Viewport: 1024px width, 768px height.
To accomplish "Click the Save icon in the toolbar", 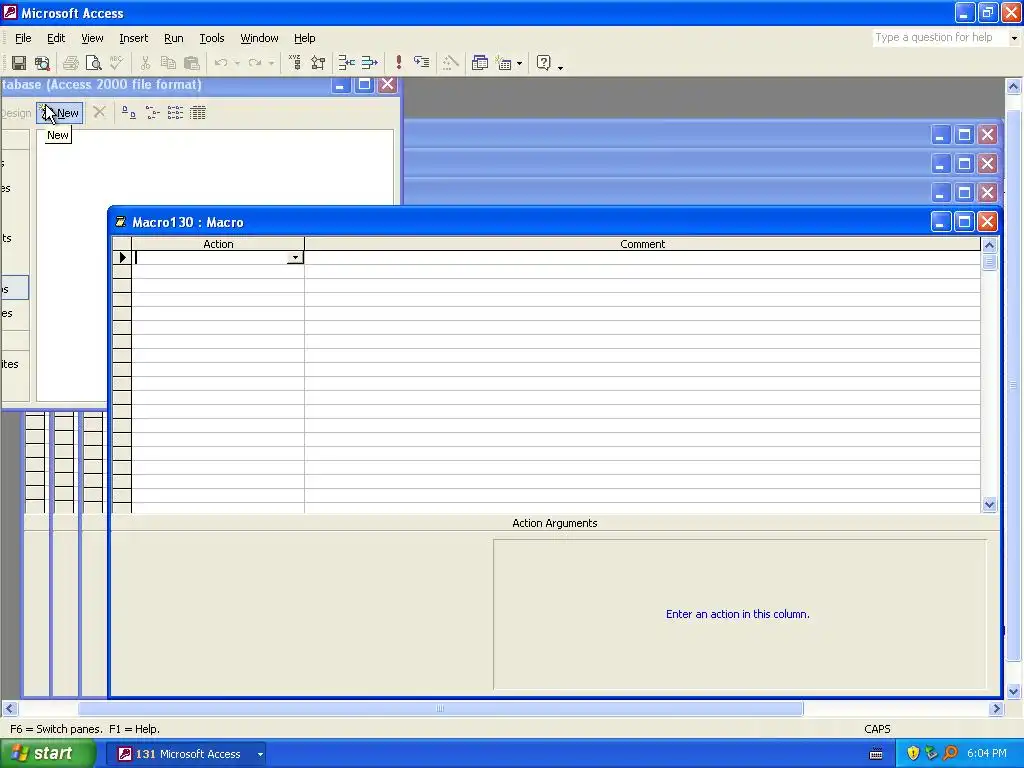I will tap(19, 63).
